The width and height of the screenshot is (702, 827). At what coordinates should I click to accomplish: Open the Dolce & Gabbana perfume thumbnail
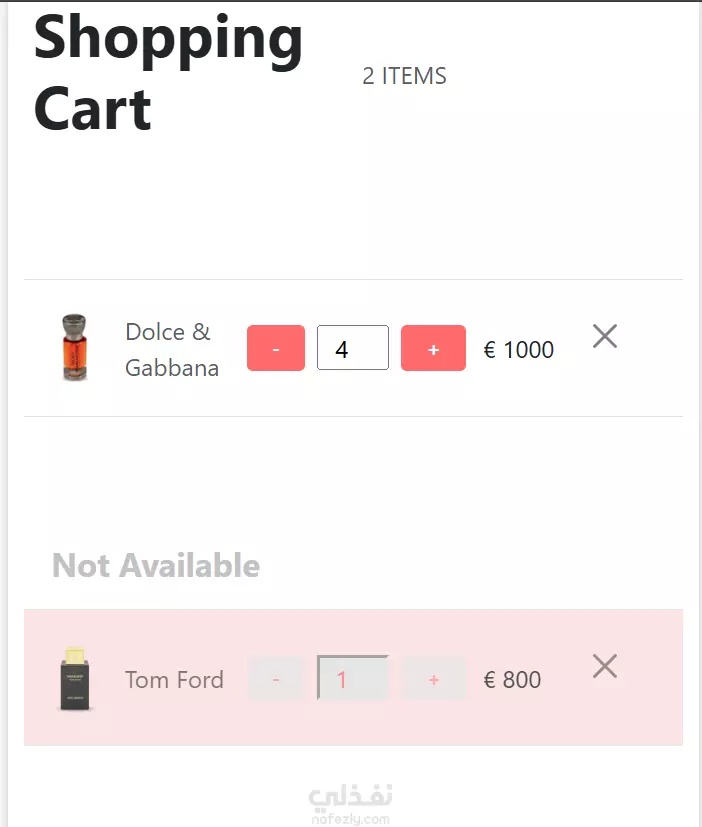tap(74, 347)
